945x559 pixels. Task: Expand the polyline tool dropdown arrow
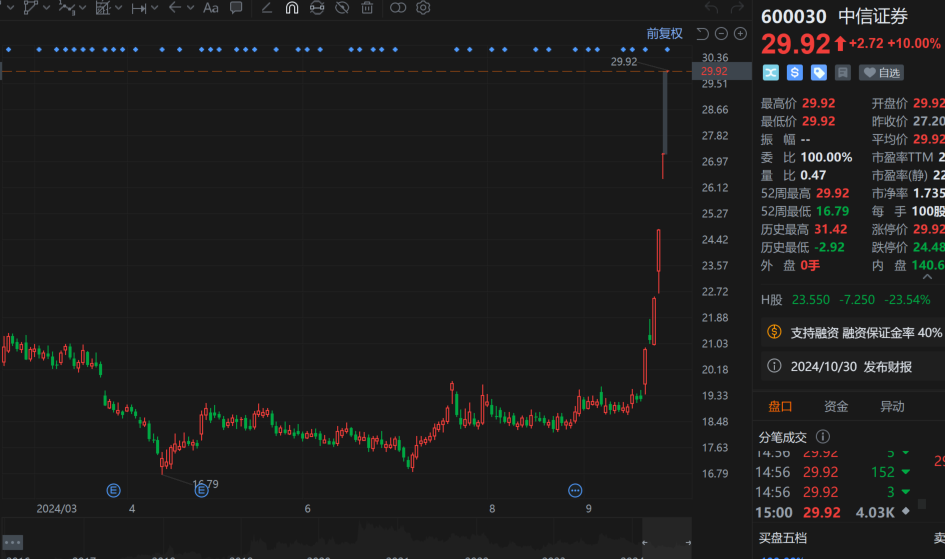pos(46,8)
